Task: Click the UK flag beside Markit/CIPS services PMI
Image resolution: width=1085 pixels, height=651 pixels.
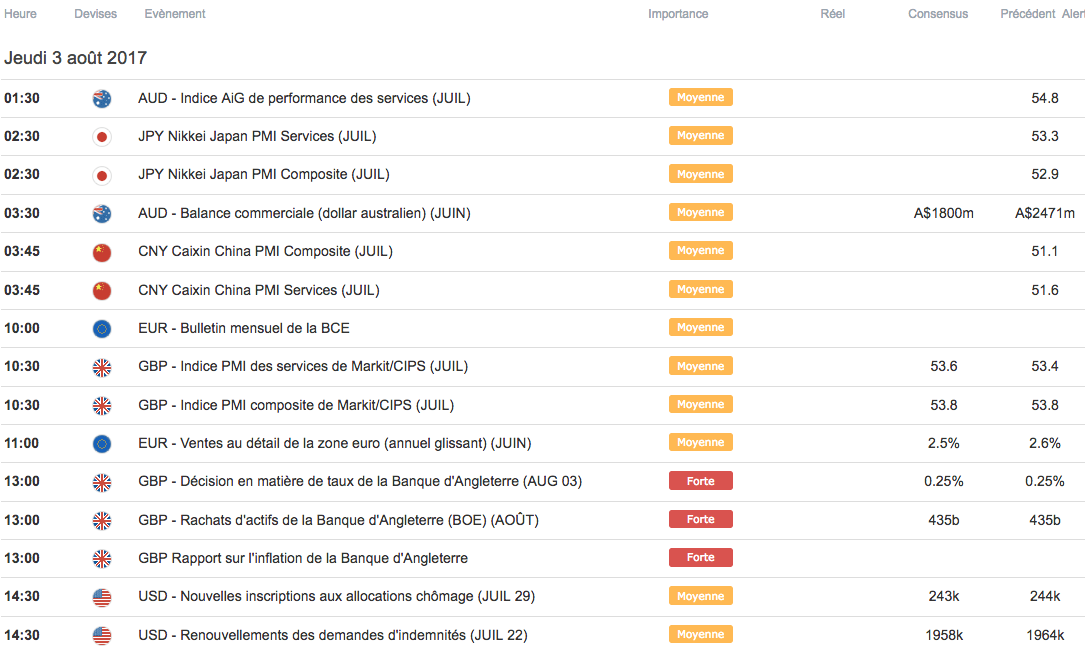Action: coord(101,367)
